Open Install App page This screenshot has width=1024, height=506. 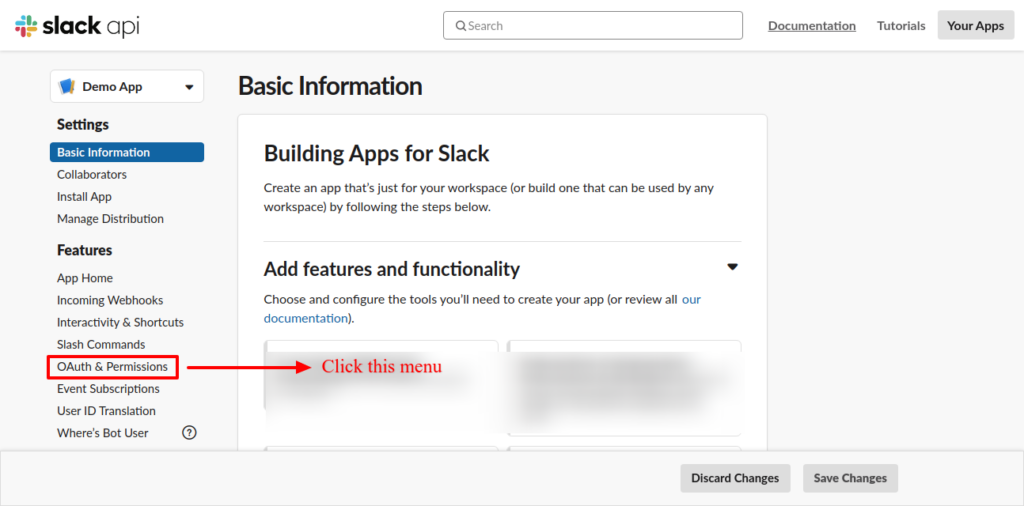coord(84,197)
